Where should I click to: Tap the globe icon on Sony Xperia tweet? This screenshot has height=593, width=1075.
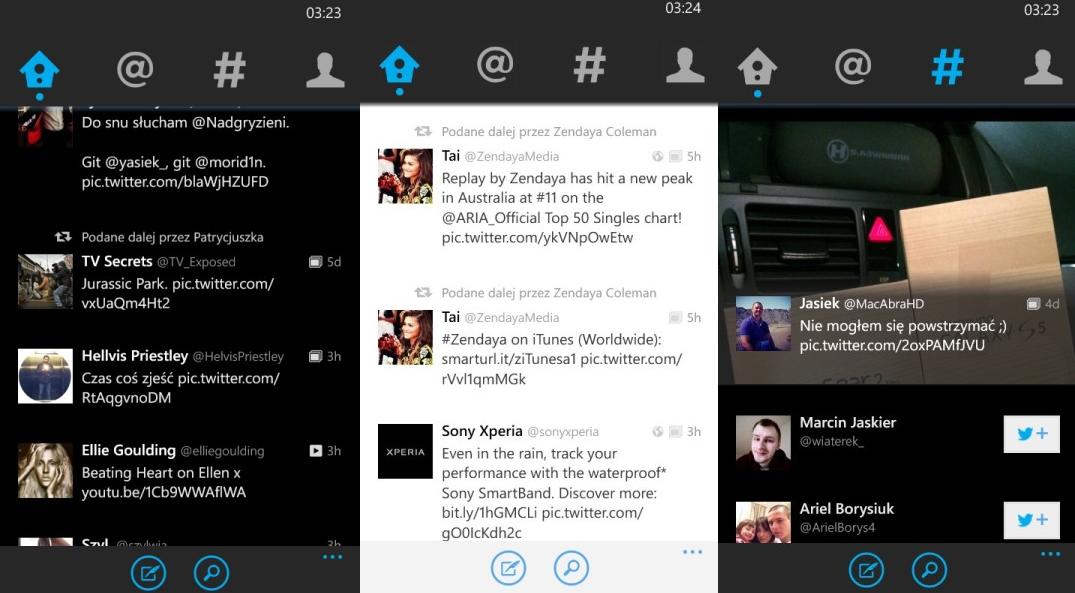657,432
